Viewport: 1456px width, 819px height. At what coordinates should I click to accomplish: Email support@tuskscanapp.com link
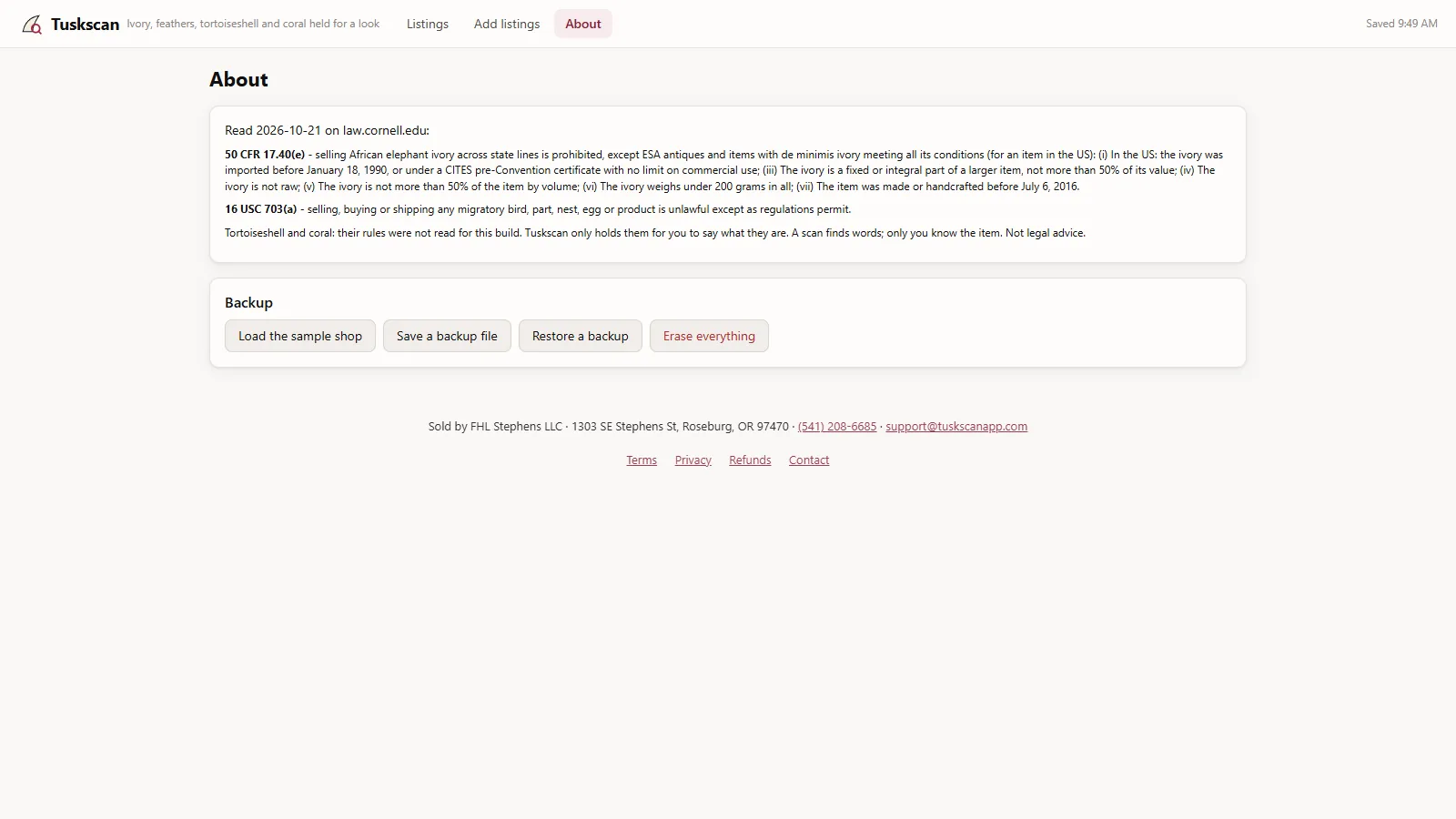(x=956, y=426)
